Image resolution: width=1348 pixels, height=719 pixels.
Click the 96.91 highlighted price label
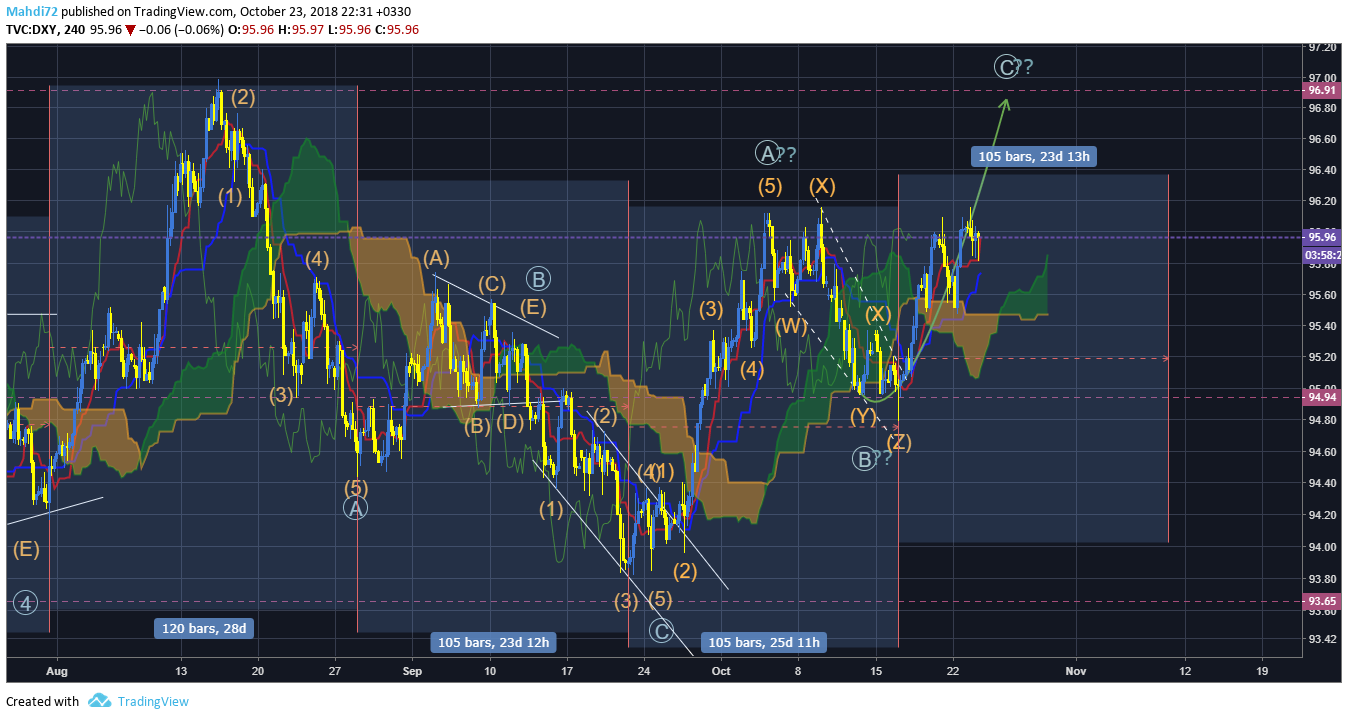click(1321, 90)
